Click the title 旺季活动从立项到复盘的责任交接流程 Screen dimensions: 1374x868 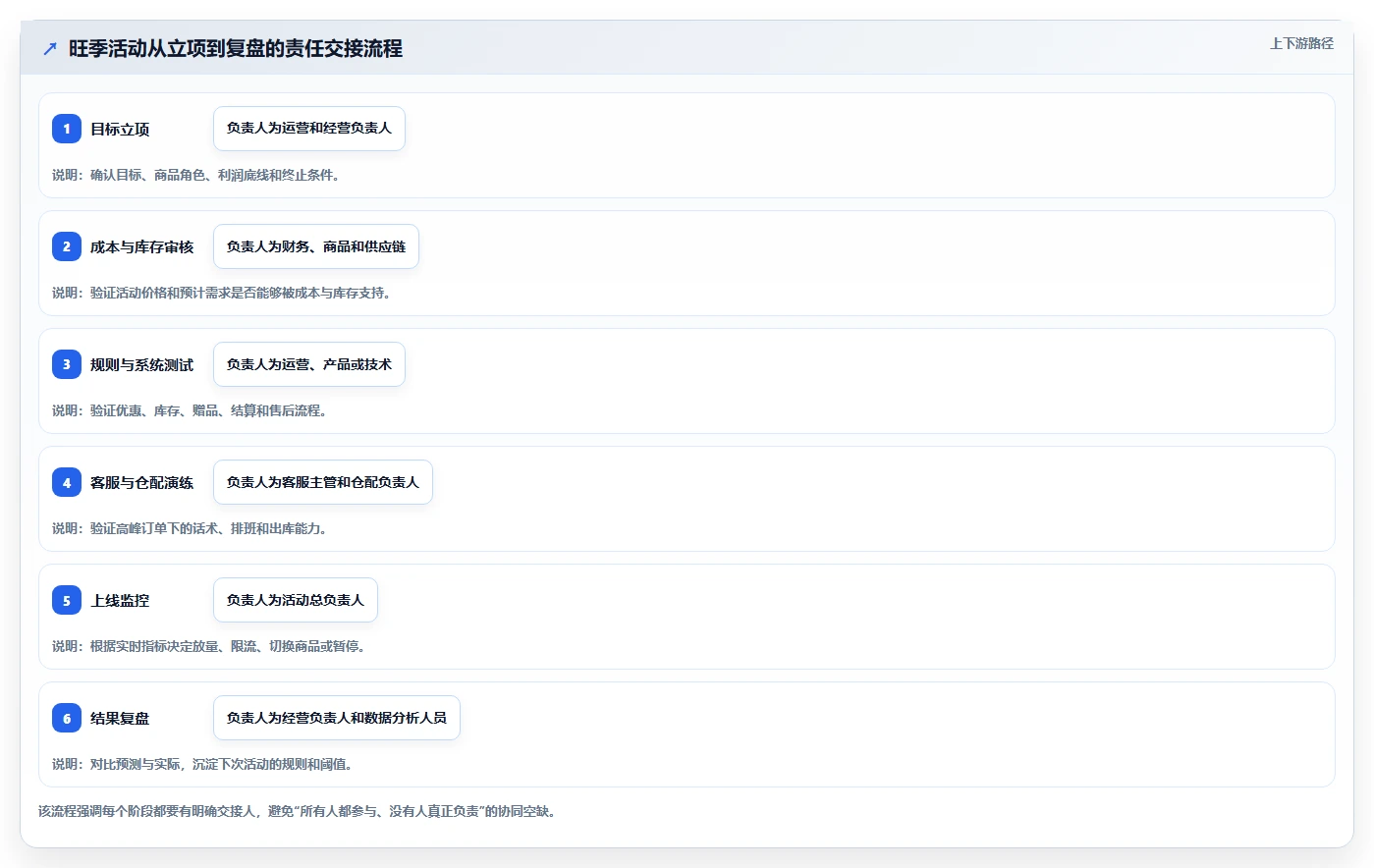point(236,48)
